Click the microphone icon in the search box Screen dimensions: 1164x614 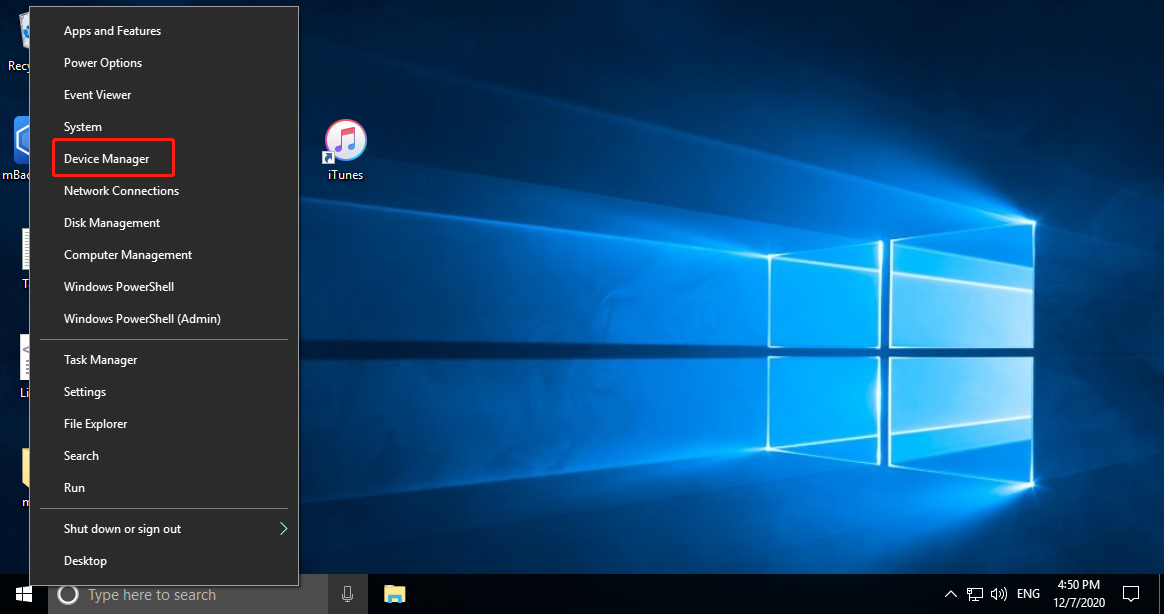tap(347, 595)
